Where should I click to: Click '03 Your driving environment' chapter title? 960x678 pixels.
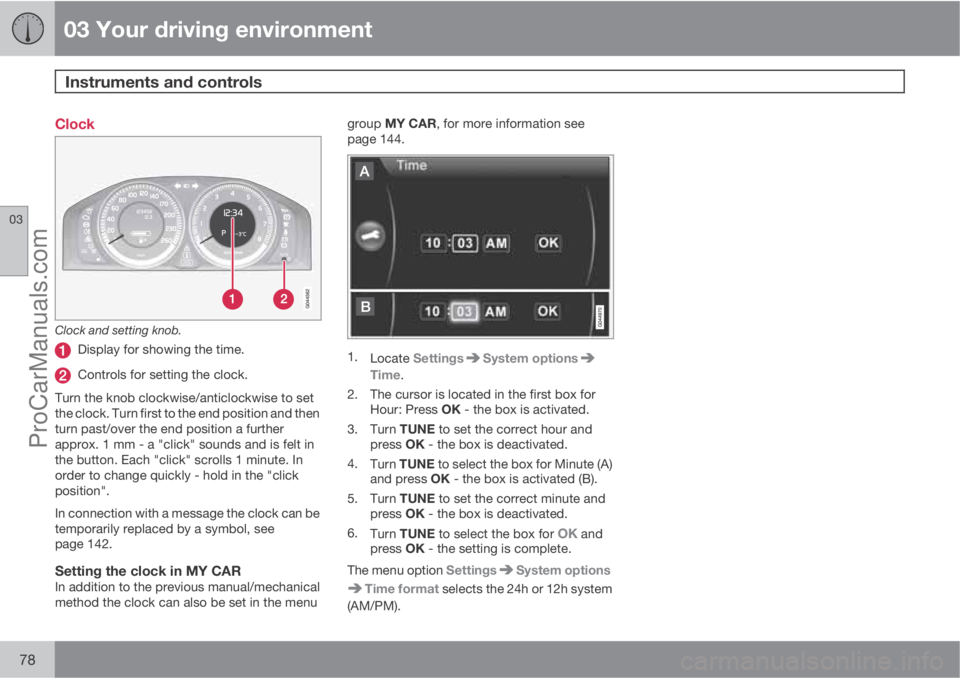click(x=218, y=29)
